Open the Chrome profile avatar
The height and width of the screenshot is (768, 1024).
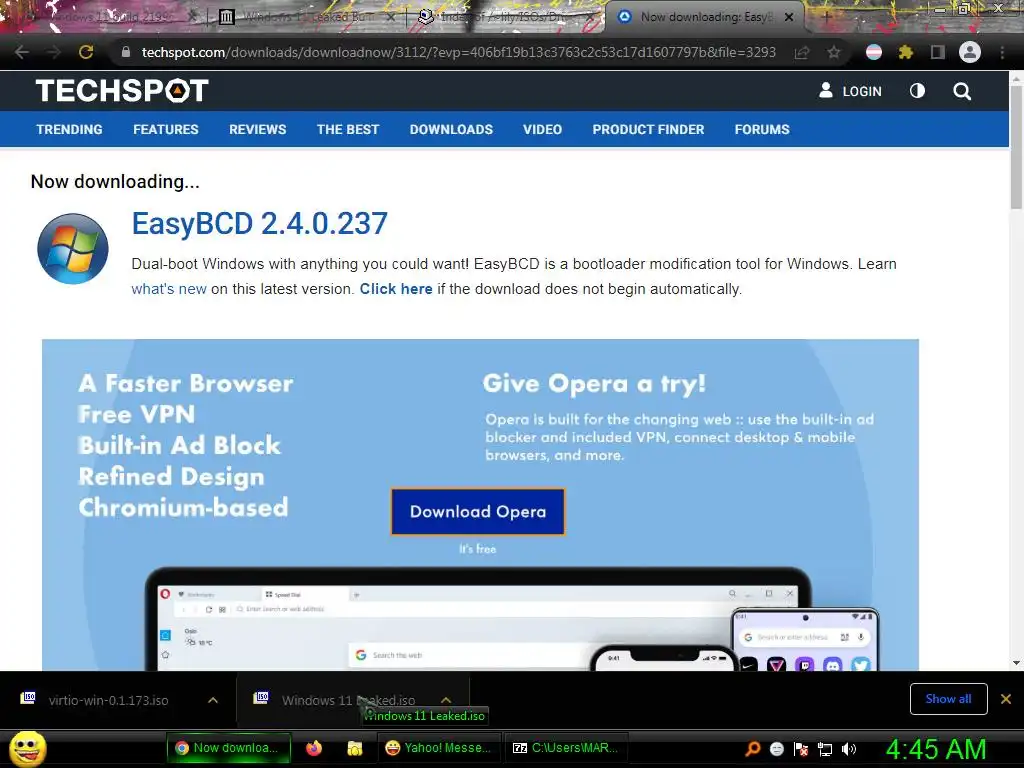(x=970, y=52)
